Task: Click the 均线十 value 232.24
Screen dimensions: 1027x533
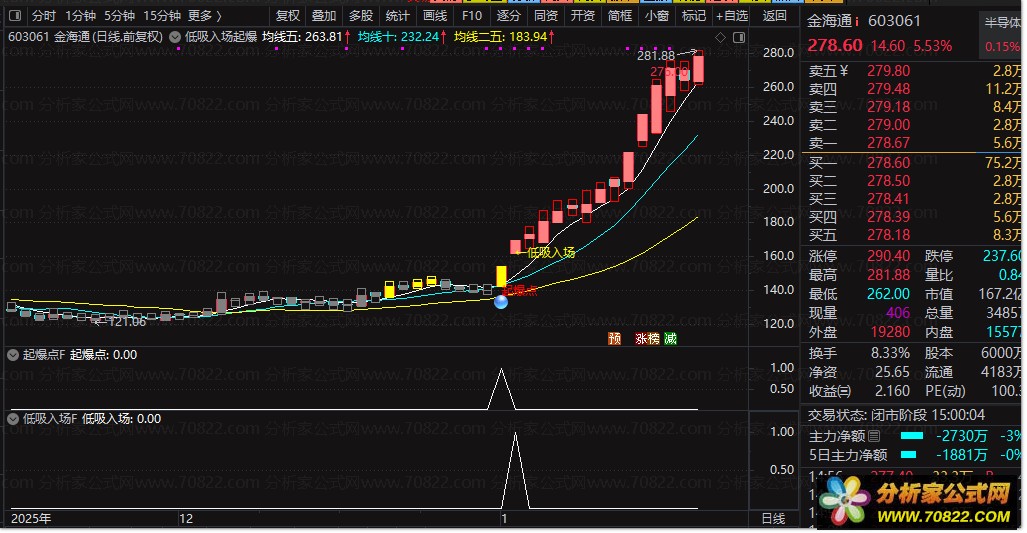Action: coord(420,37)
